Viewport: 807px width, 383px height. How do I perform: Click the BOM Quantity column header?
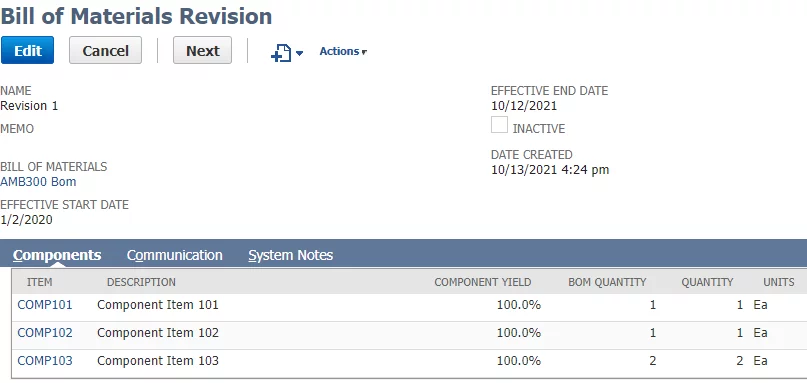(607, 282)
